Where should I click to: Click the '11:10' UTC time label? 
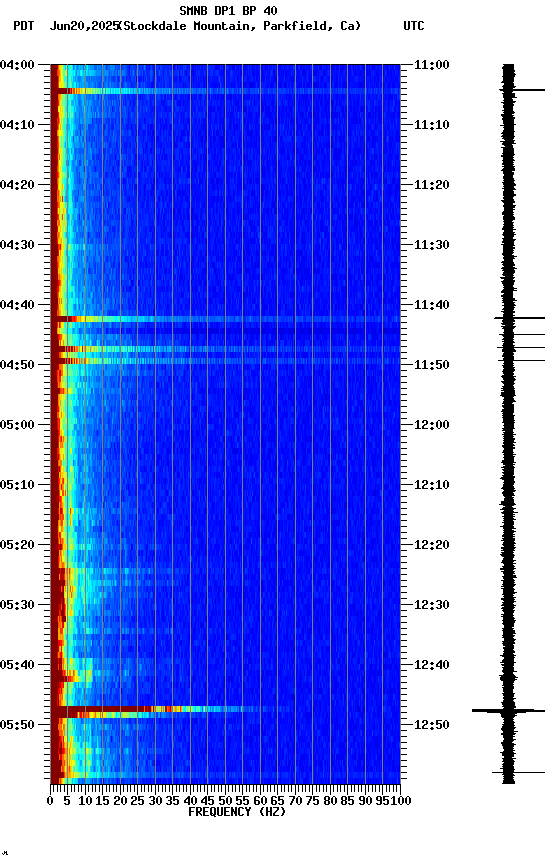(x=431, y=125)
